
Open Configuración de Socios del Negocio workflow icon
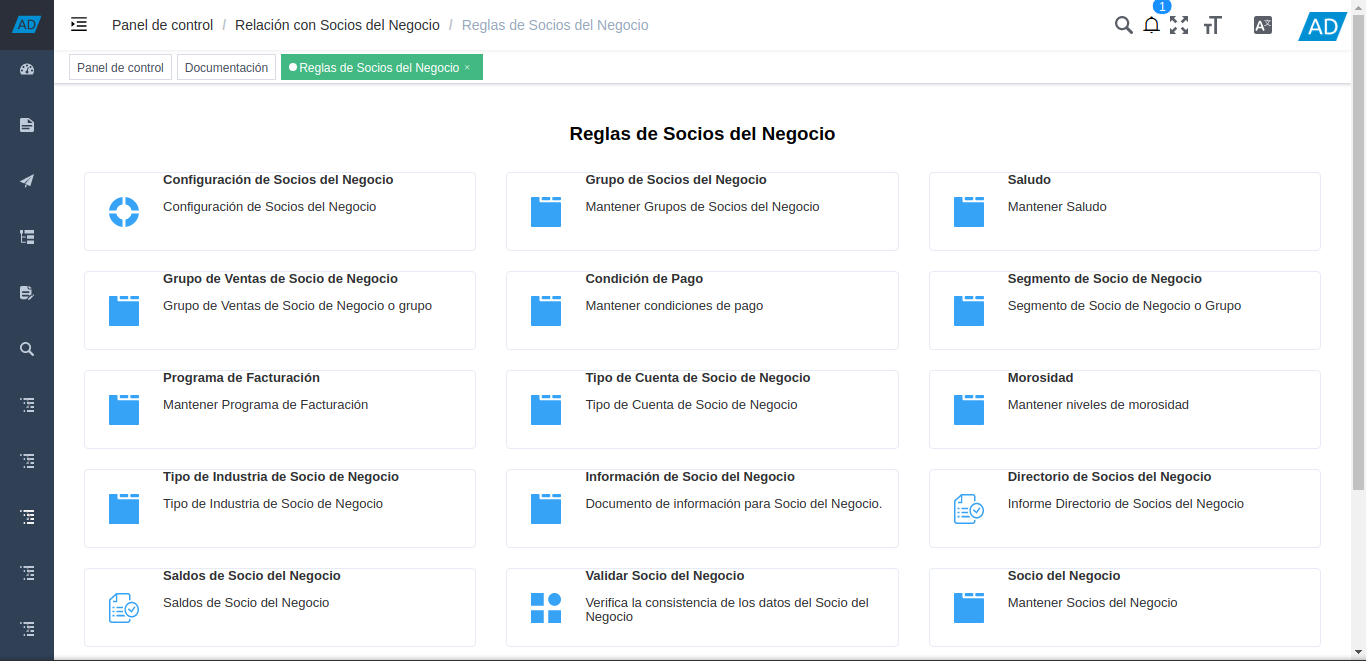tap(123, 211)
